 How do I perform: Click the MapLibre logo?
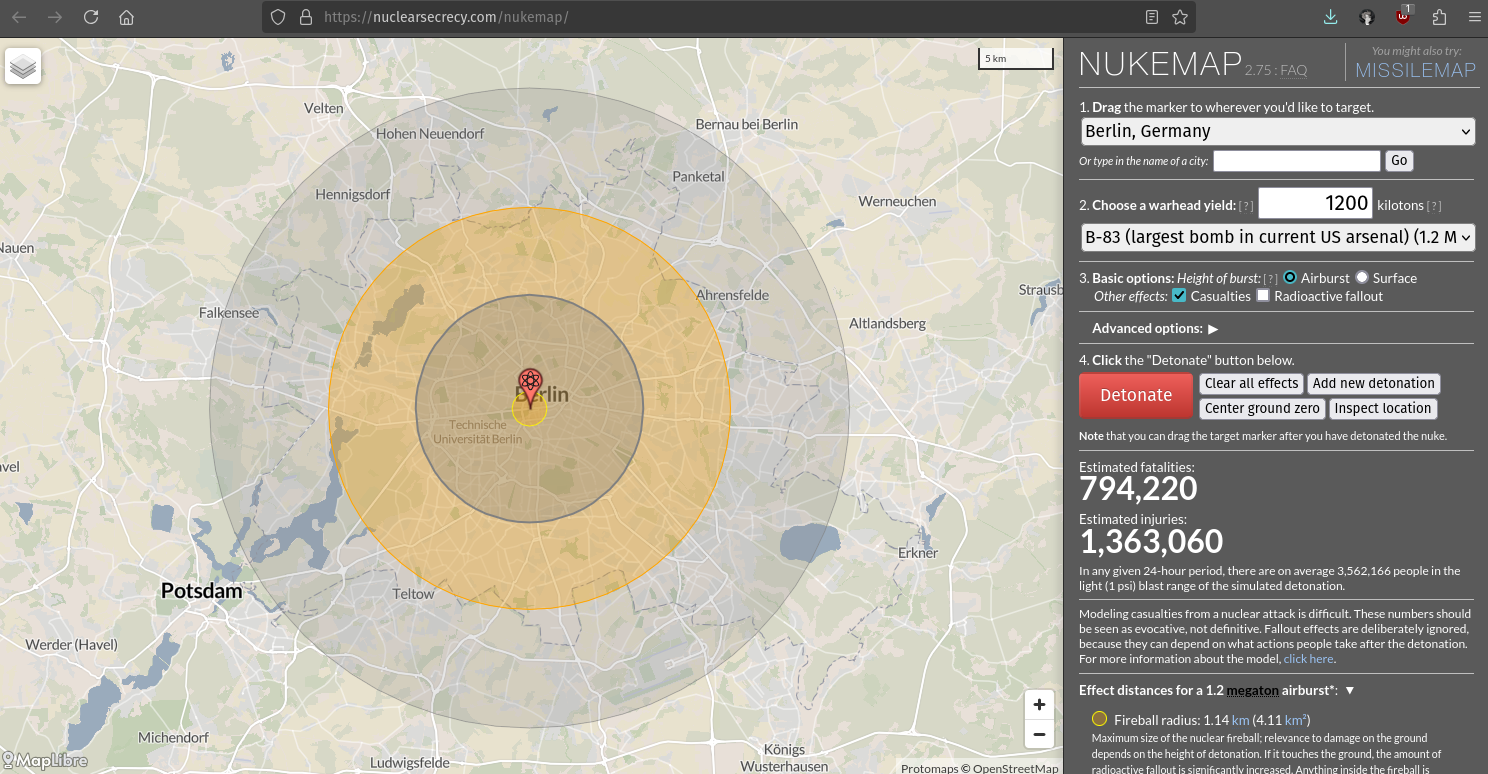tap(45, 761)
